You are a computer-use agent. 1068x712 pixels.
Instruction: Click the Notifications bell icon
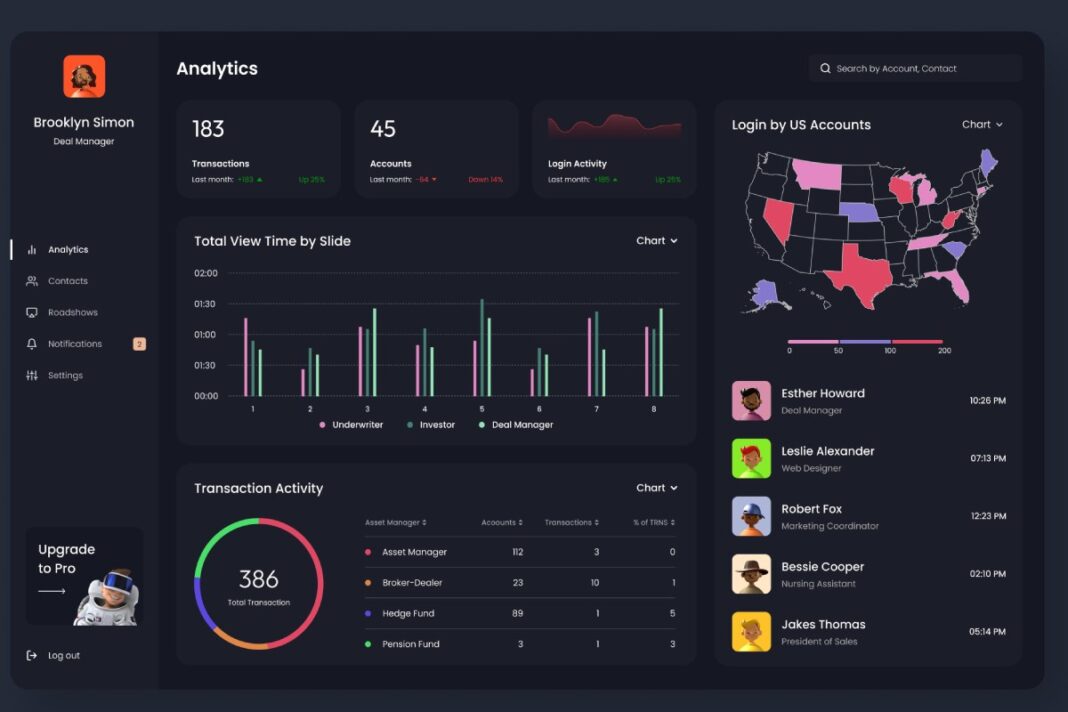click(x=32, y=344)
